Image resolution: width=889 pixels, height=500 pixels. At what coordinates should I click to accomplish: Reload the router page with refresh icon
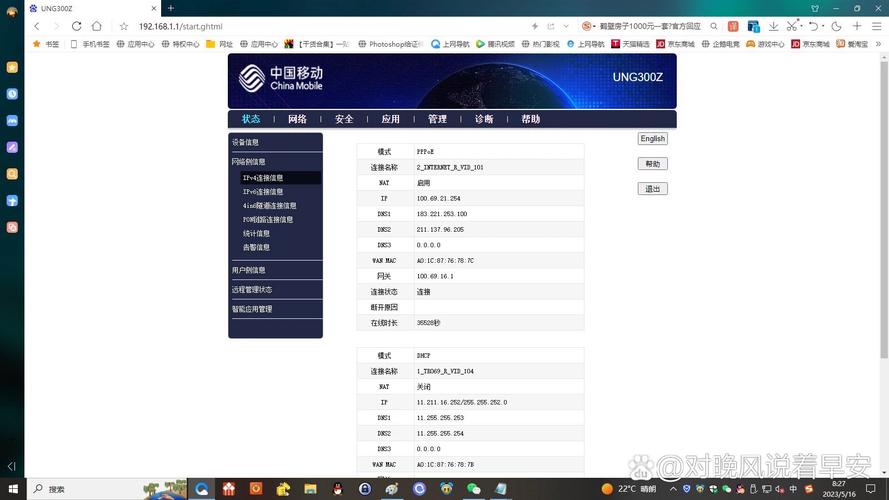pyautogui.click(x=77, y=26)
